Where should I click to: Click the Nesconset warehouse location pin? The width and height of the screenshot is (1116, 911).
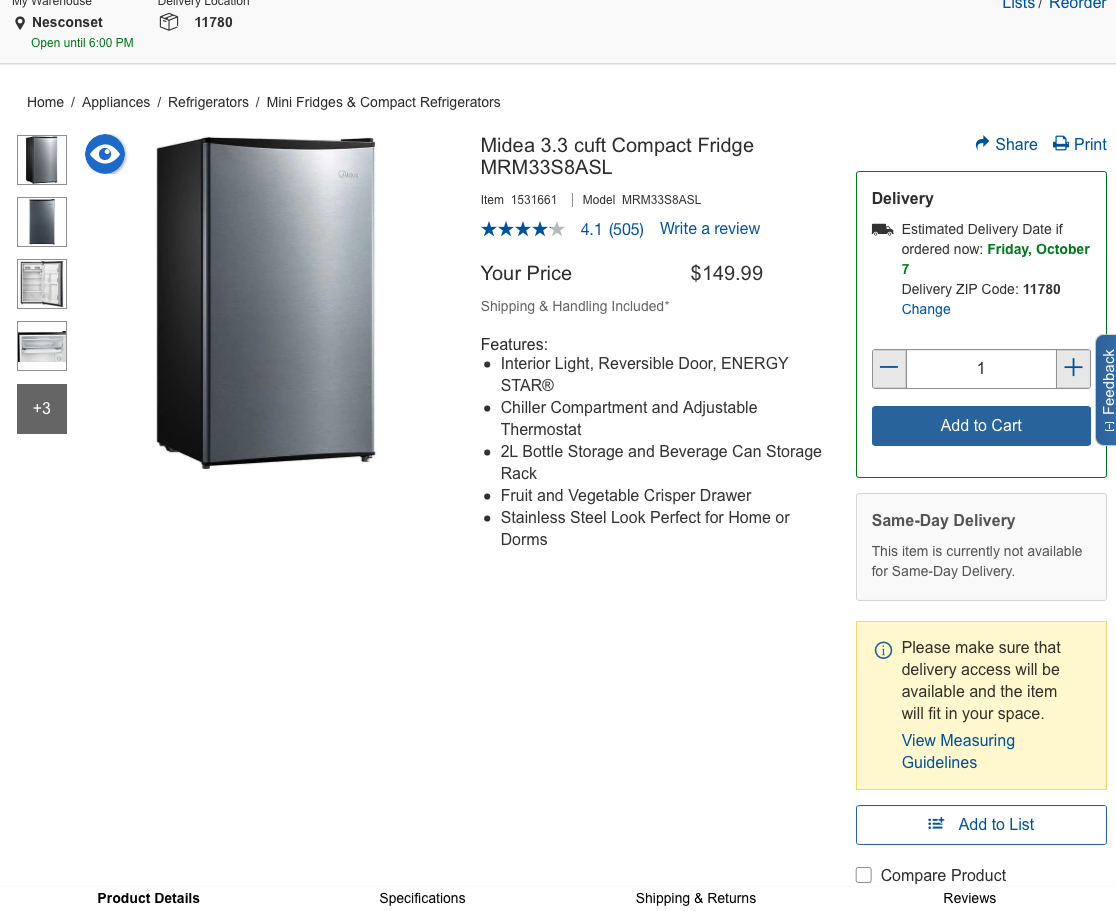click(x=20, y=23)
